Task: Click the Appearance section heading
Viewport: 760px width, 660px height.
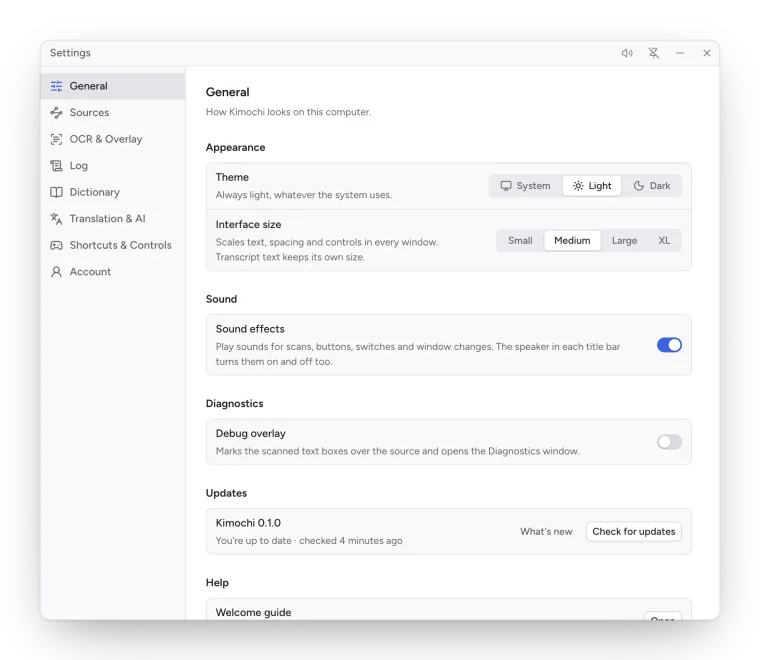Action: (x=236, y=147)
